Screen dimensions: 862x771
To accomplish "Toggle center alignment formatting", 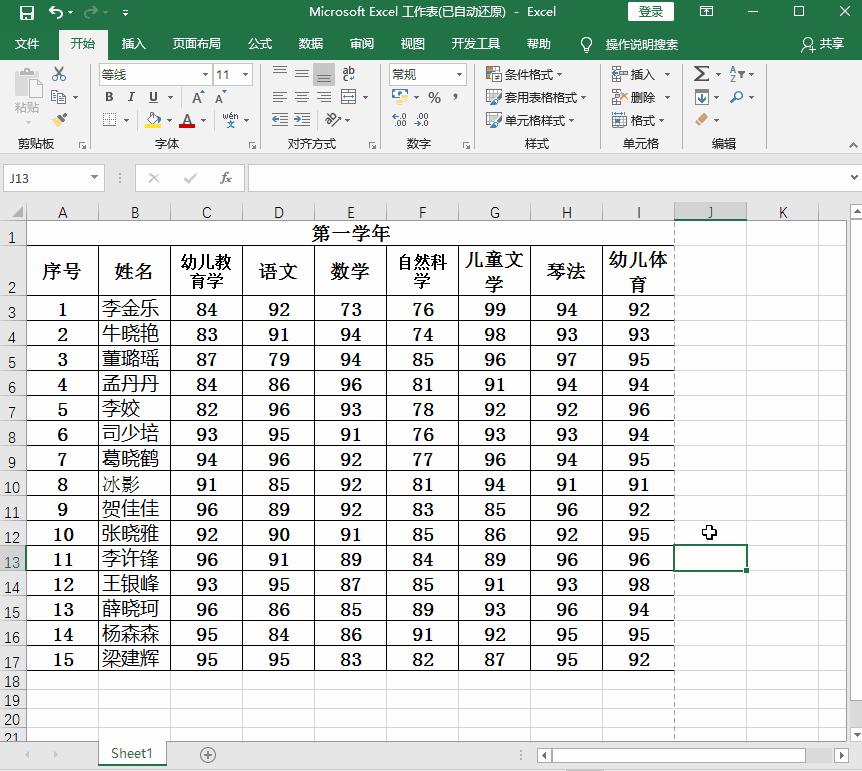I will click(301, 97).
